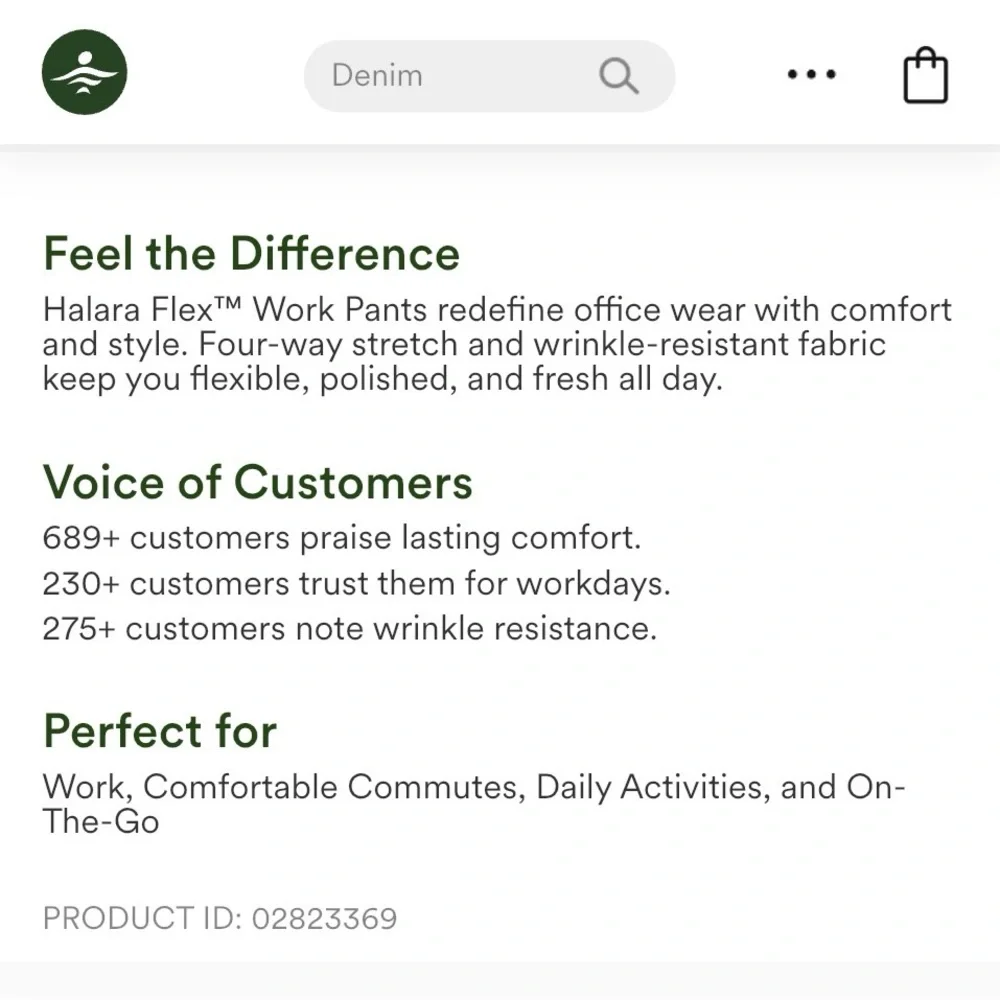Click the product ID number 02823369
1000x1000 pixels.
[324, 918]
